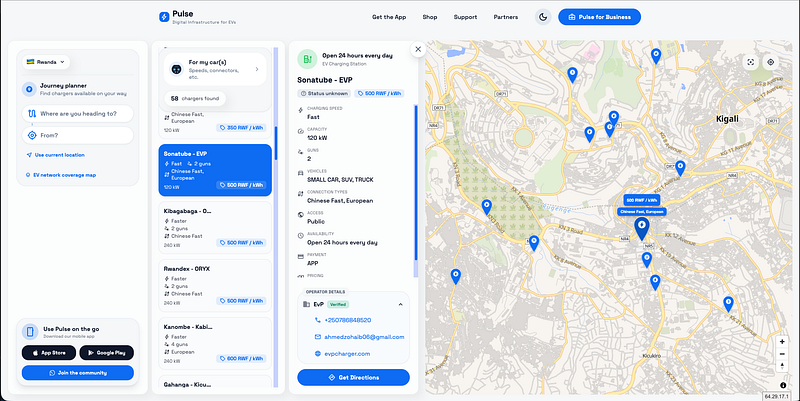The height and width of the screenshot is (401, 800).
Task: Click the map locate-me icon
Action: [770, 62]
